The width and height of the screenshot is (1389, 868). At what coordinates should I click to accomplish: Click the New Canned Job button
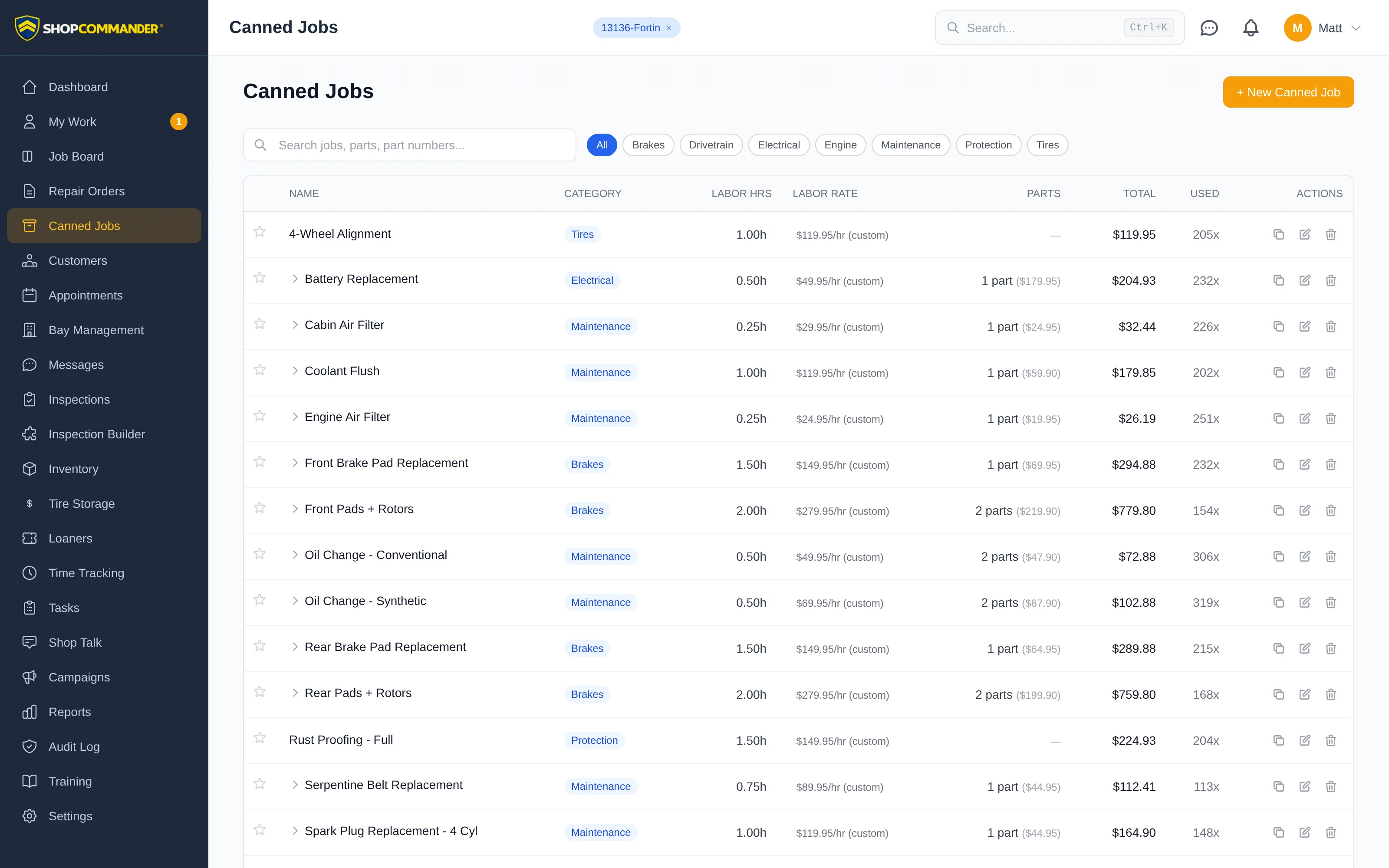pyautogui.click(x=1288, y=92)
